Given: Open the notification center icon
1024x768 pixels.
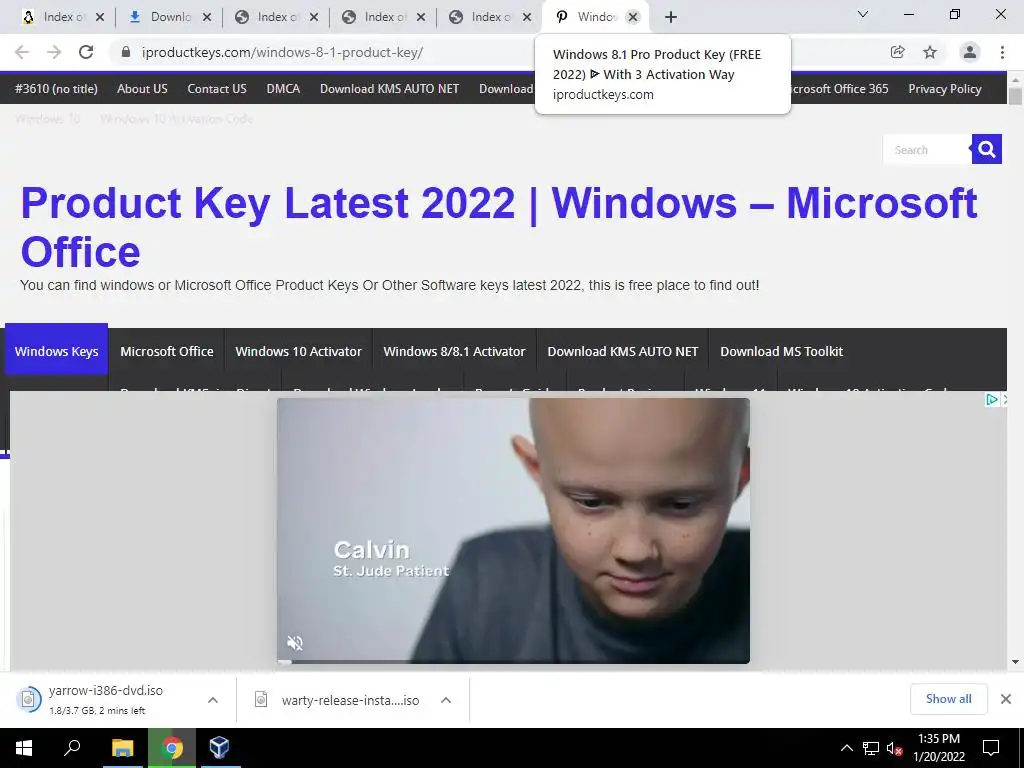Looking at the screenshot, I should [x=991, y=748].
